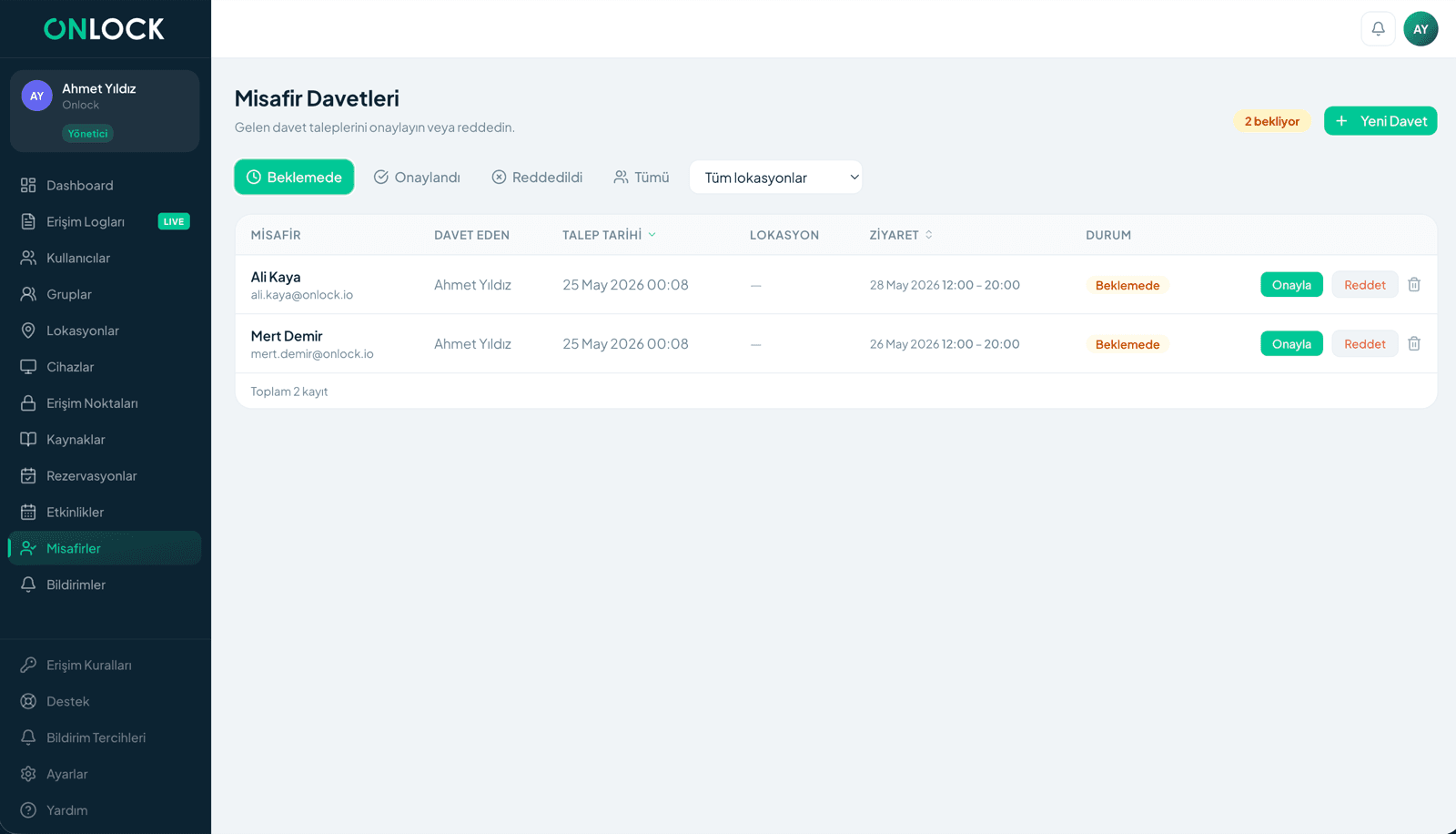This screenshot has height=834, width=1456.
Task: Sort by Ziyaret column
Action: (x=901, y=235)
